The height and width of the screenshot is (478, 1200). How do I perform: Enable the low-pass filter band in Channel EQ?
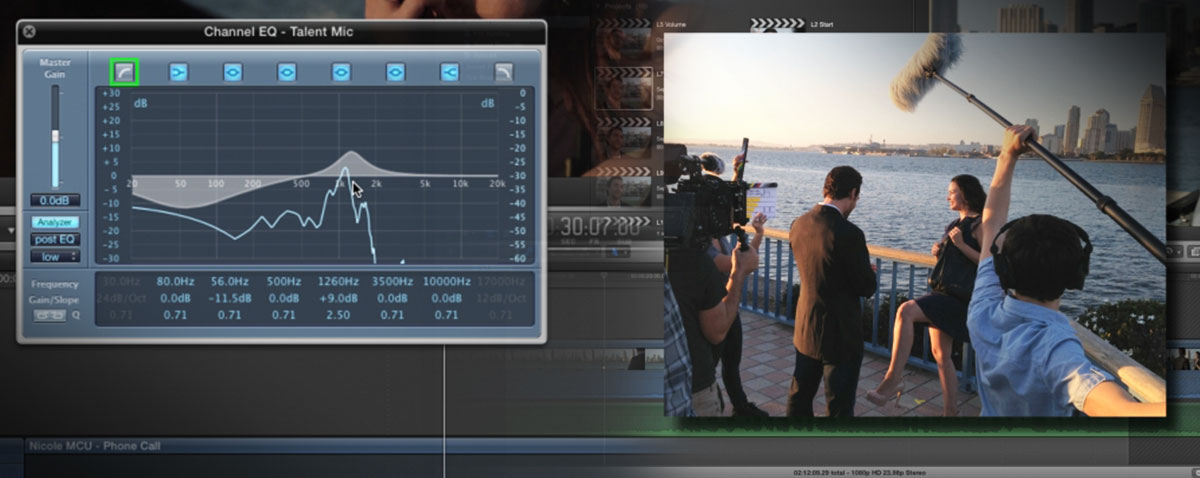pyautogui.click(x=504, y=72)
